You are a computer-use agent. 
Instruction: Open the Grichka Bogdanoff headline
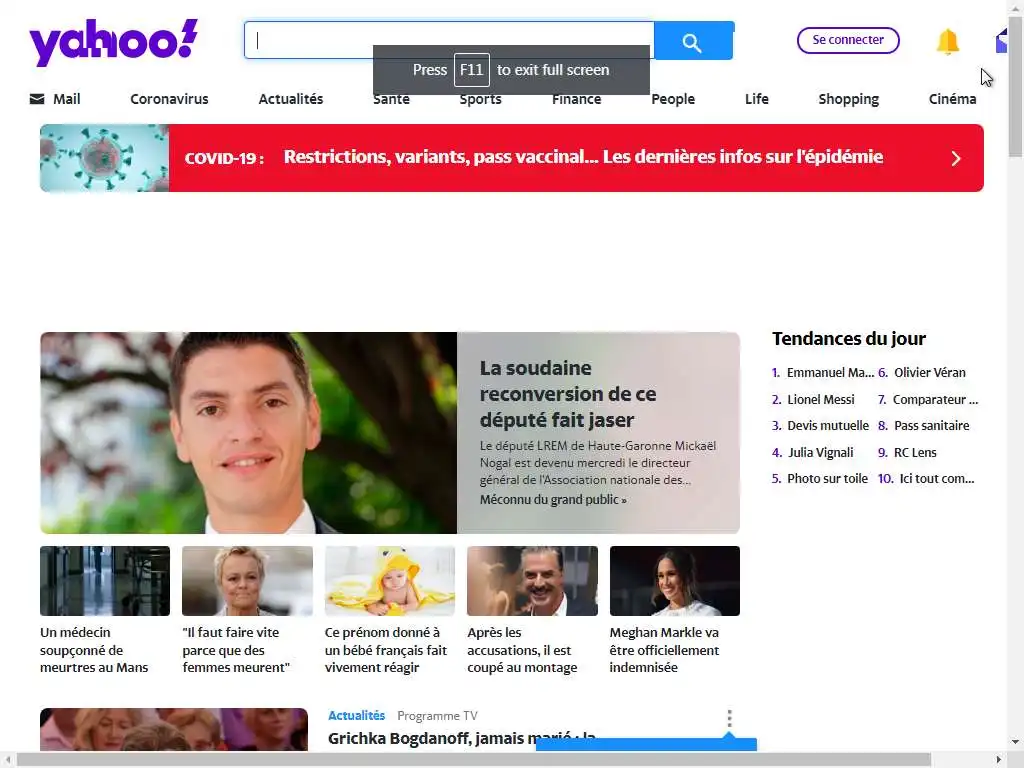(461, 738)
